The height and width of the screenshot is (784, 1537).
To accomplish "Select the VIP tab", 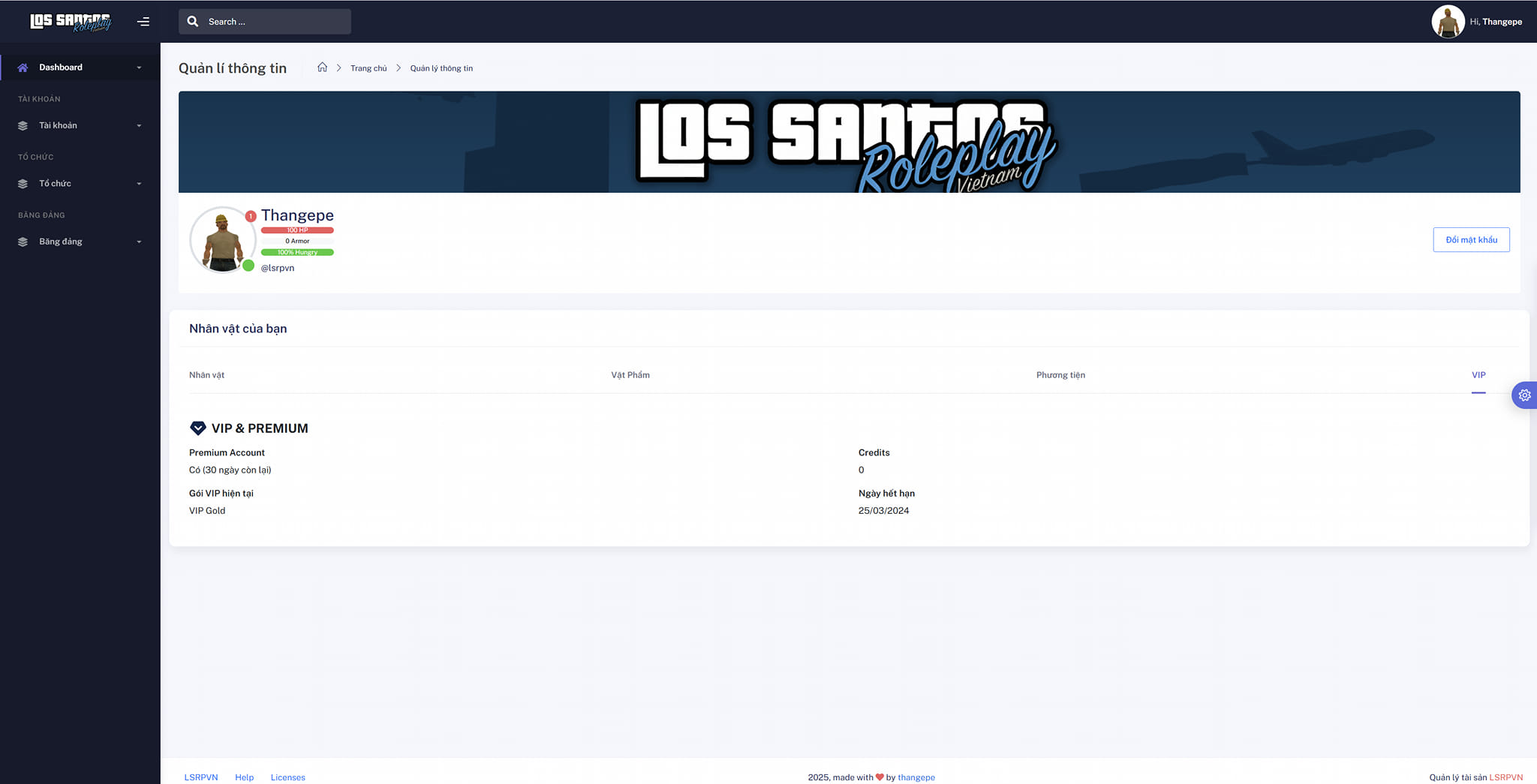I will pos(1478,375).
